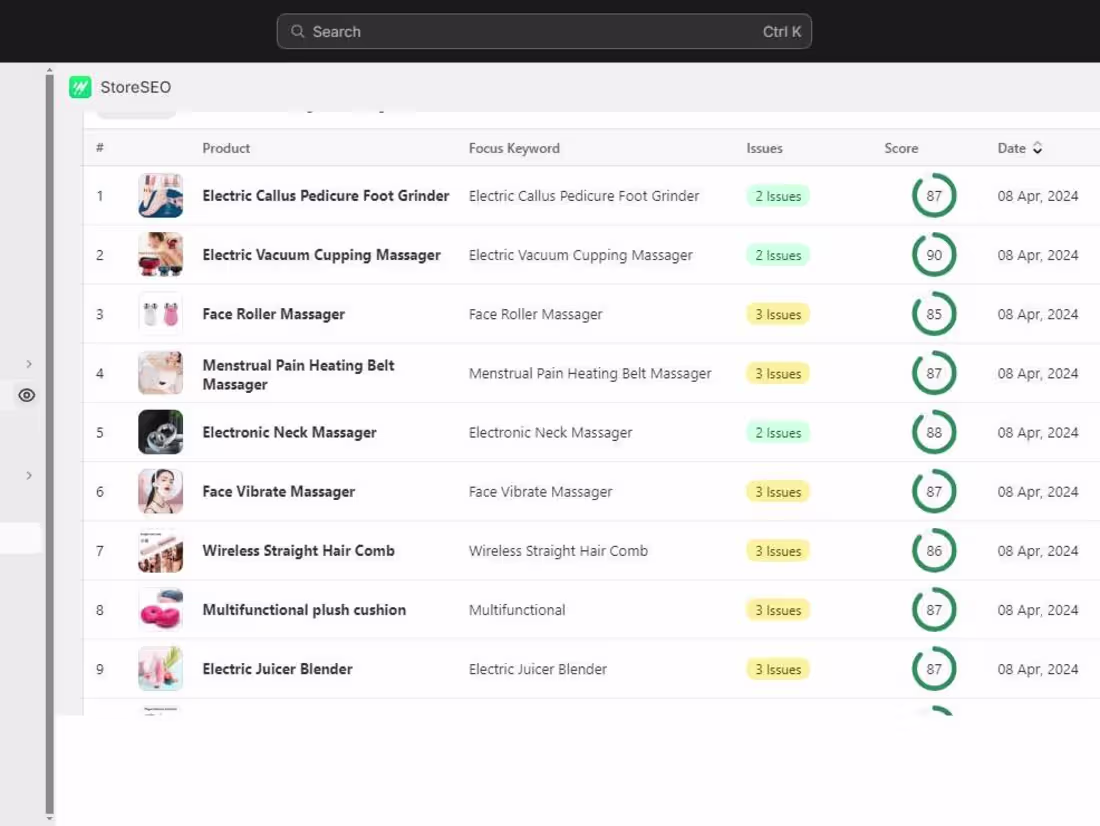Click score ring 87 for Foot Grinder

coord(934,196)
